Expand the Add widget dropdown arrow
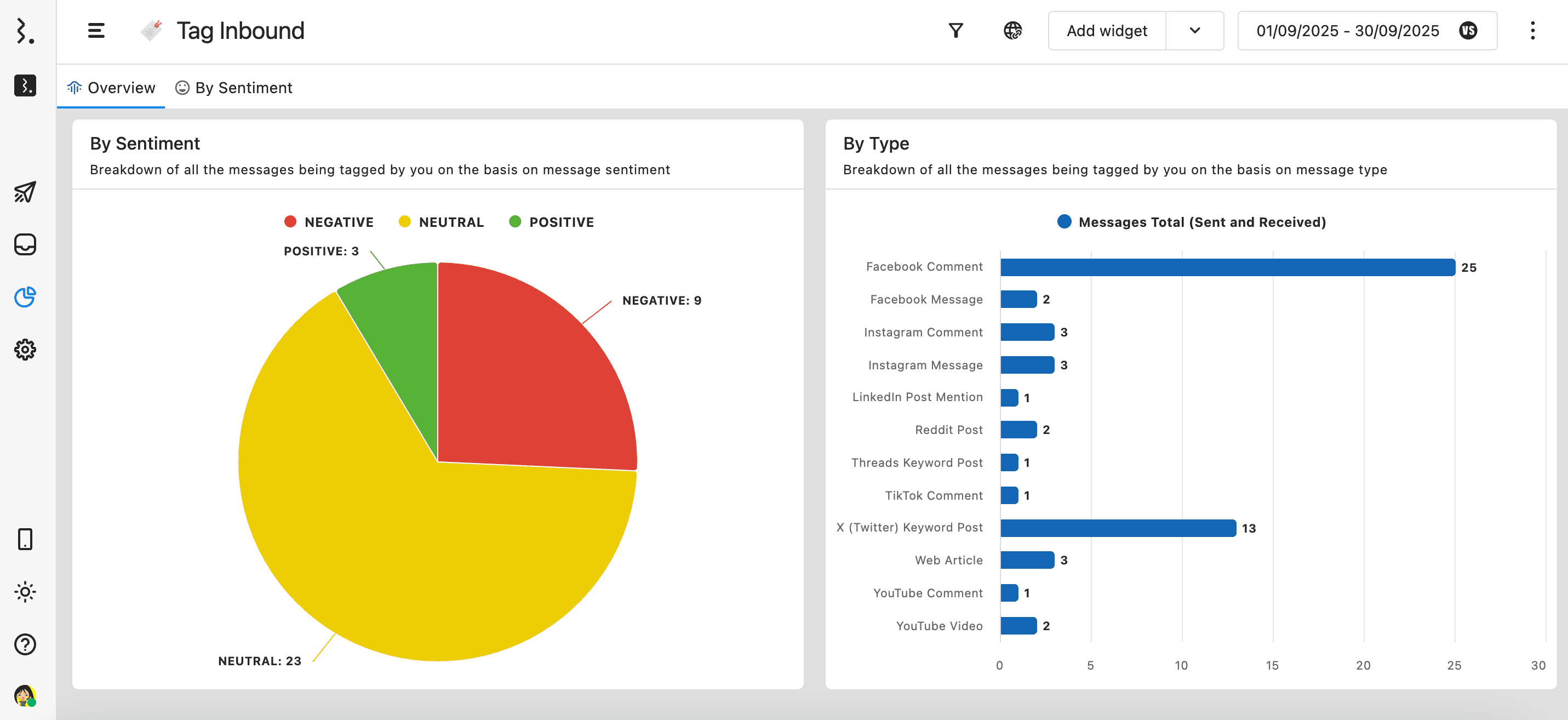The height and width of the screenshot is (720, 1568). click(x=1194, y=31)
